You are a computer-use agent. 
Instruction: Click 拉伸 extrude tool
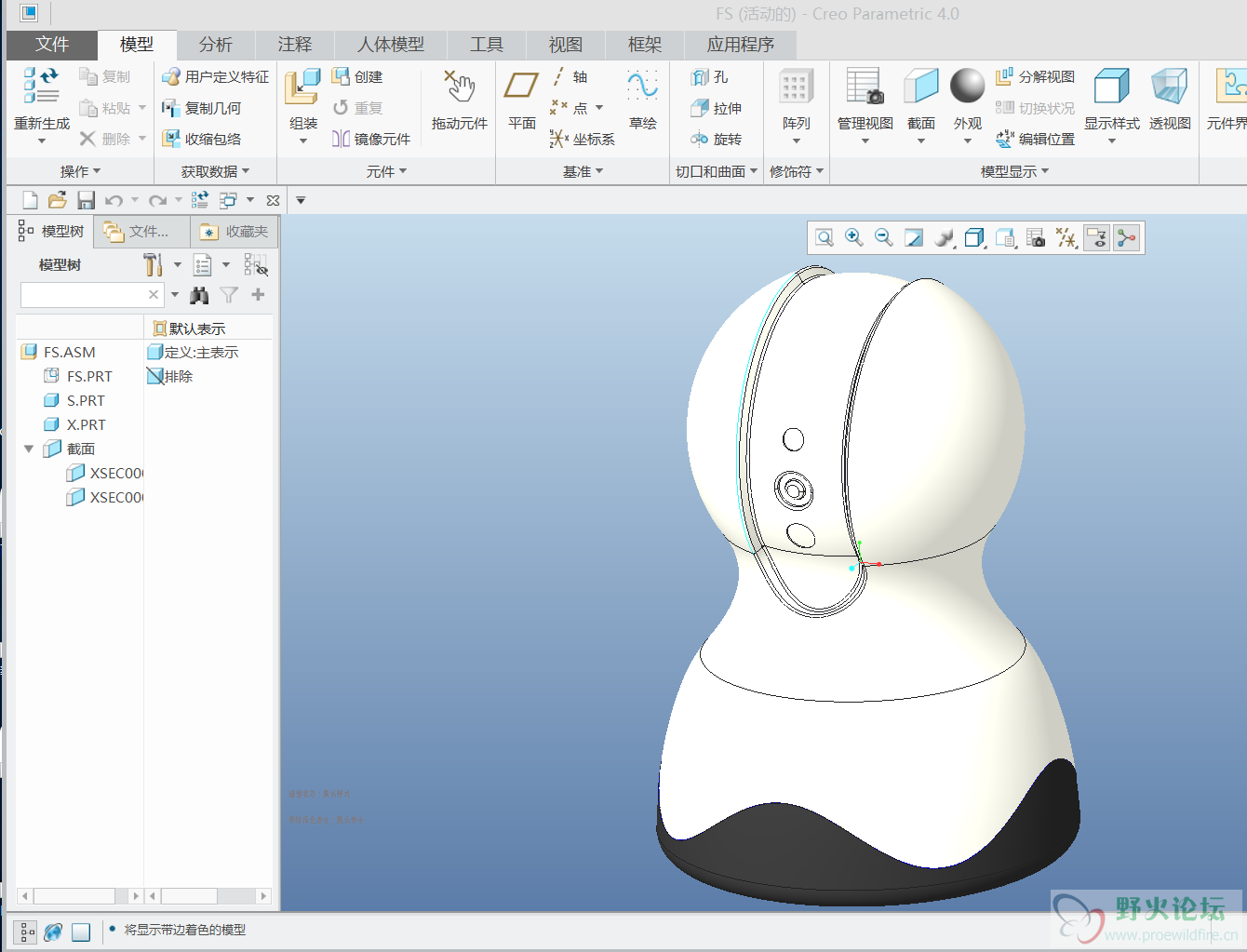(717, 108)
